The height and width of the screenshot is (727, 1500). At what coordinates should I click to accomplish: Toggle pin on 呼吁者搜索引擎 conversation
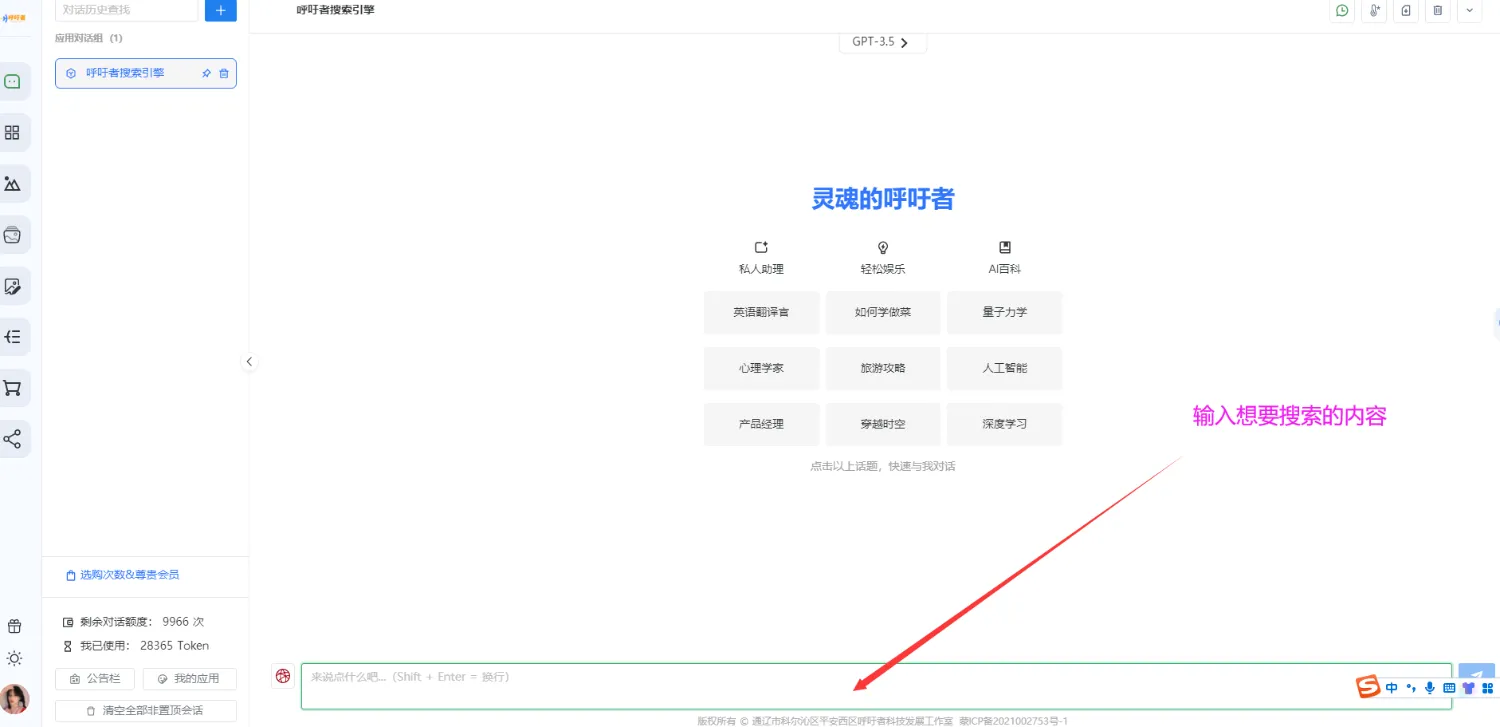tap(206, 73)
